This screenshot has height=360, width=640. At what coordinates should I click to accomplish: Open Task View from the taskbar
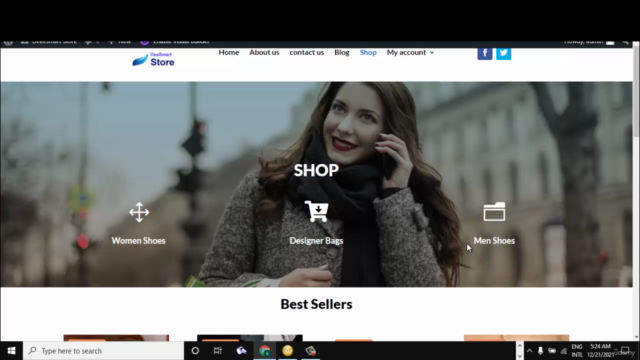coord(218,351)
